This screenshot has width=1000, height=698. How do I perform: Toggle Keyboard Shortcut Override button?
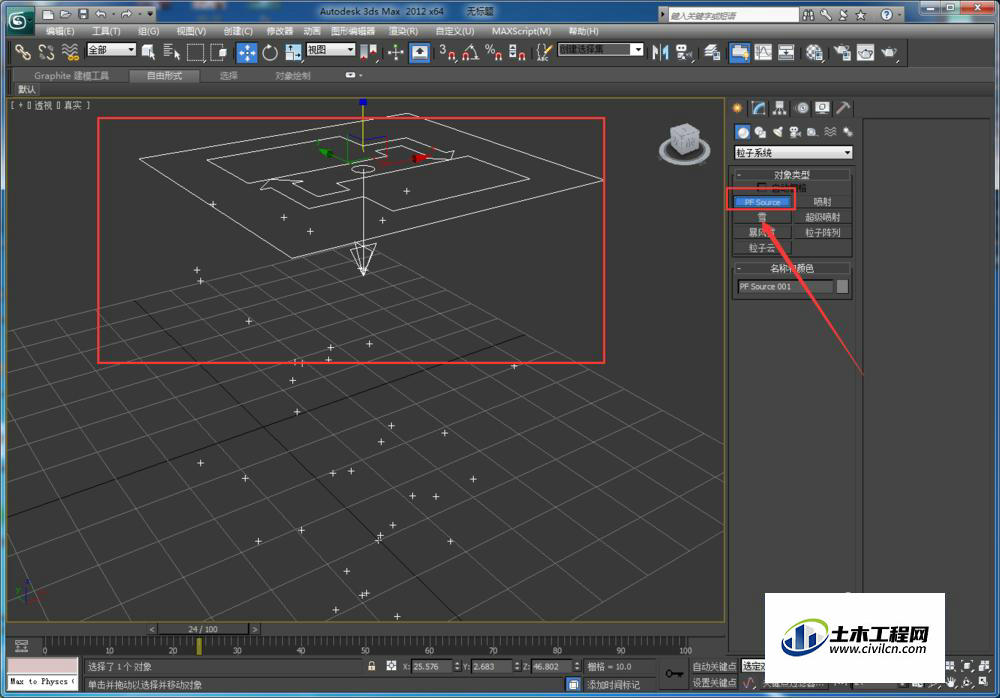tap(419, 52)
